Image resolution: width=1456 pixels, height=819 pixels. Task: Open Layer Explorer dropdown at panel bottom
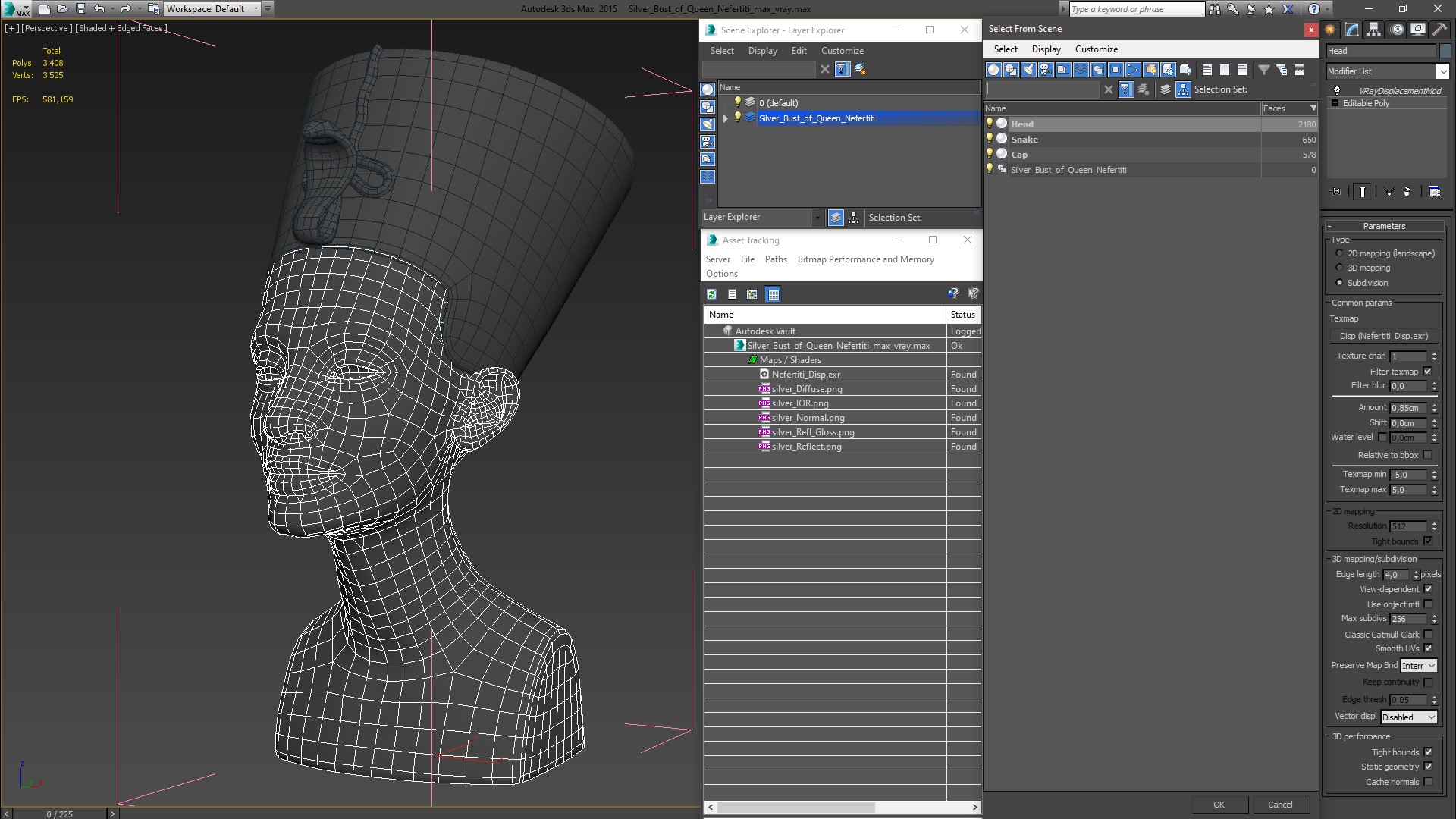click(x=817, y=218)
